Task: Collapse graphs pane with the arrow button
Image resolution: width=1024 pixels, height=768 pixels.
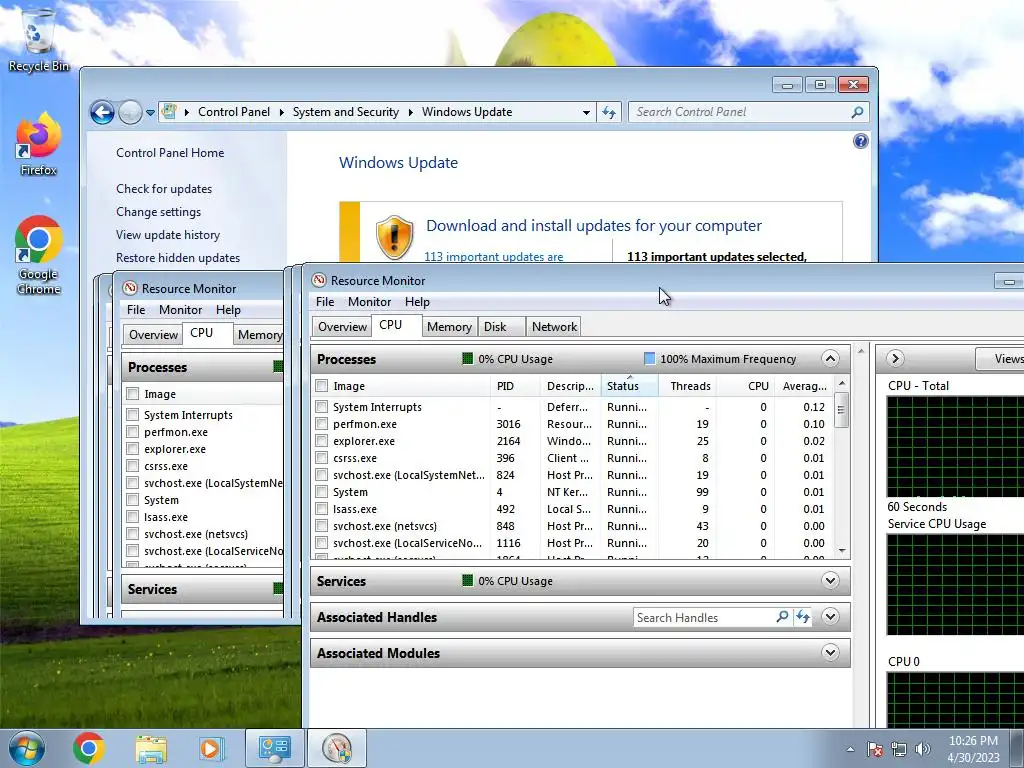Action: pos(895,359)
